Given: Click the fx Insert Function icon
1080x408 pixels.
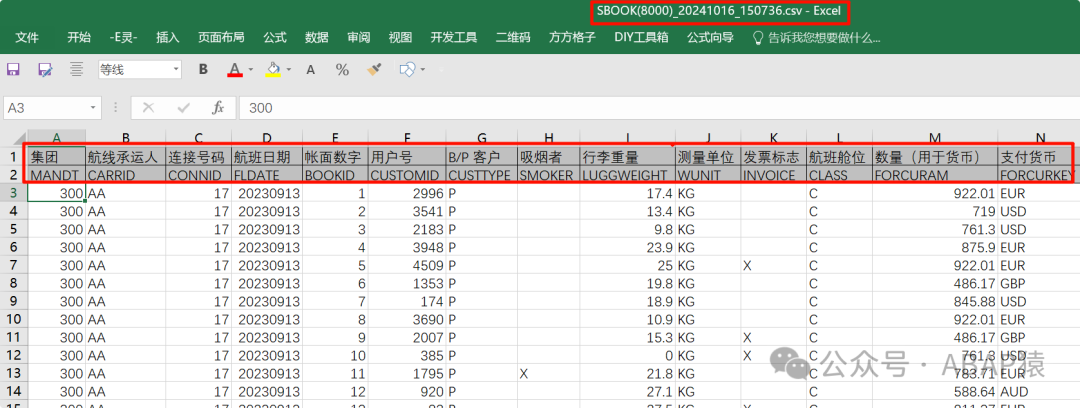Looking at the screenshot, I should pyautogui.click(x=218, y=108).
